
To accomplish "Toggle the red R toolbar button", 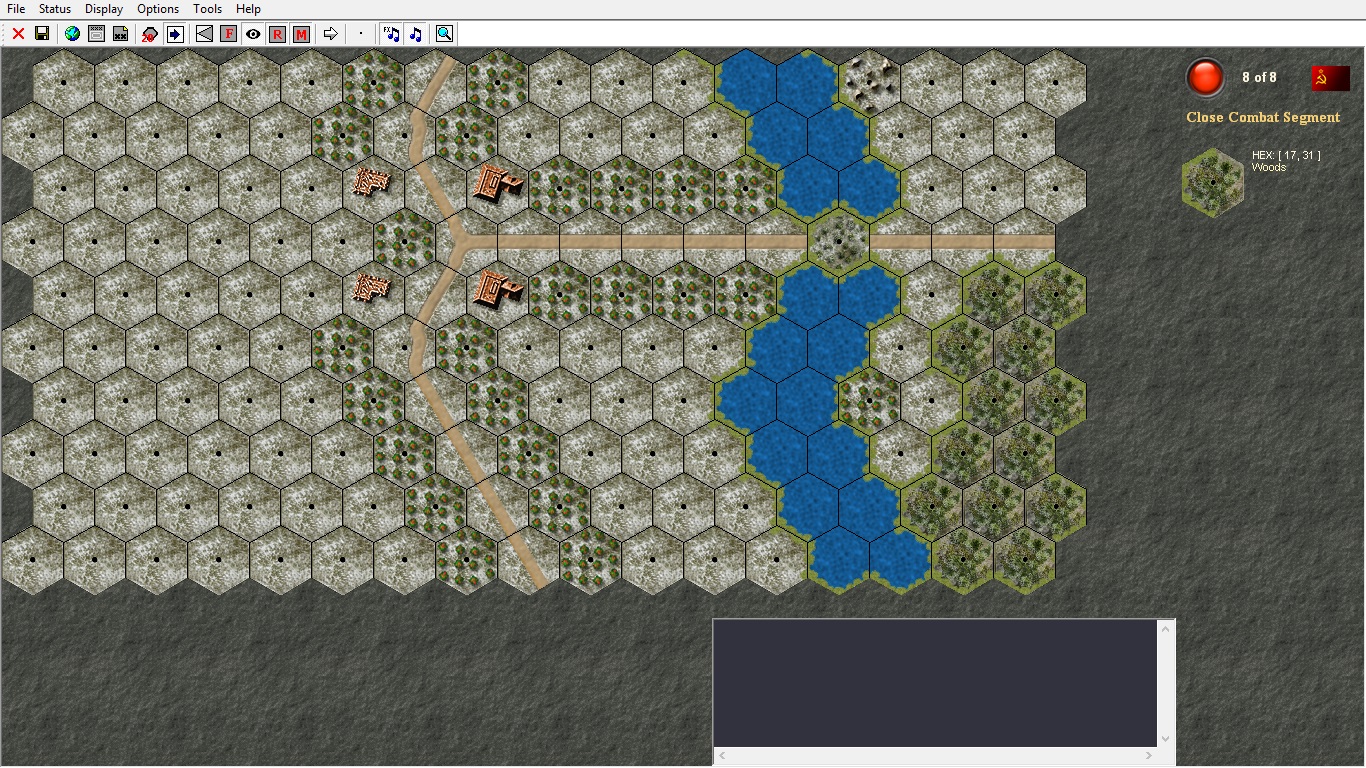I will [277, 34].
